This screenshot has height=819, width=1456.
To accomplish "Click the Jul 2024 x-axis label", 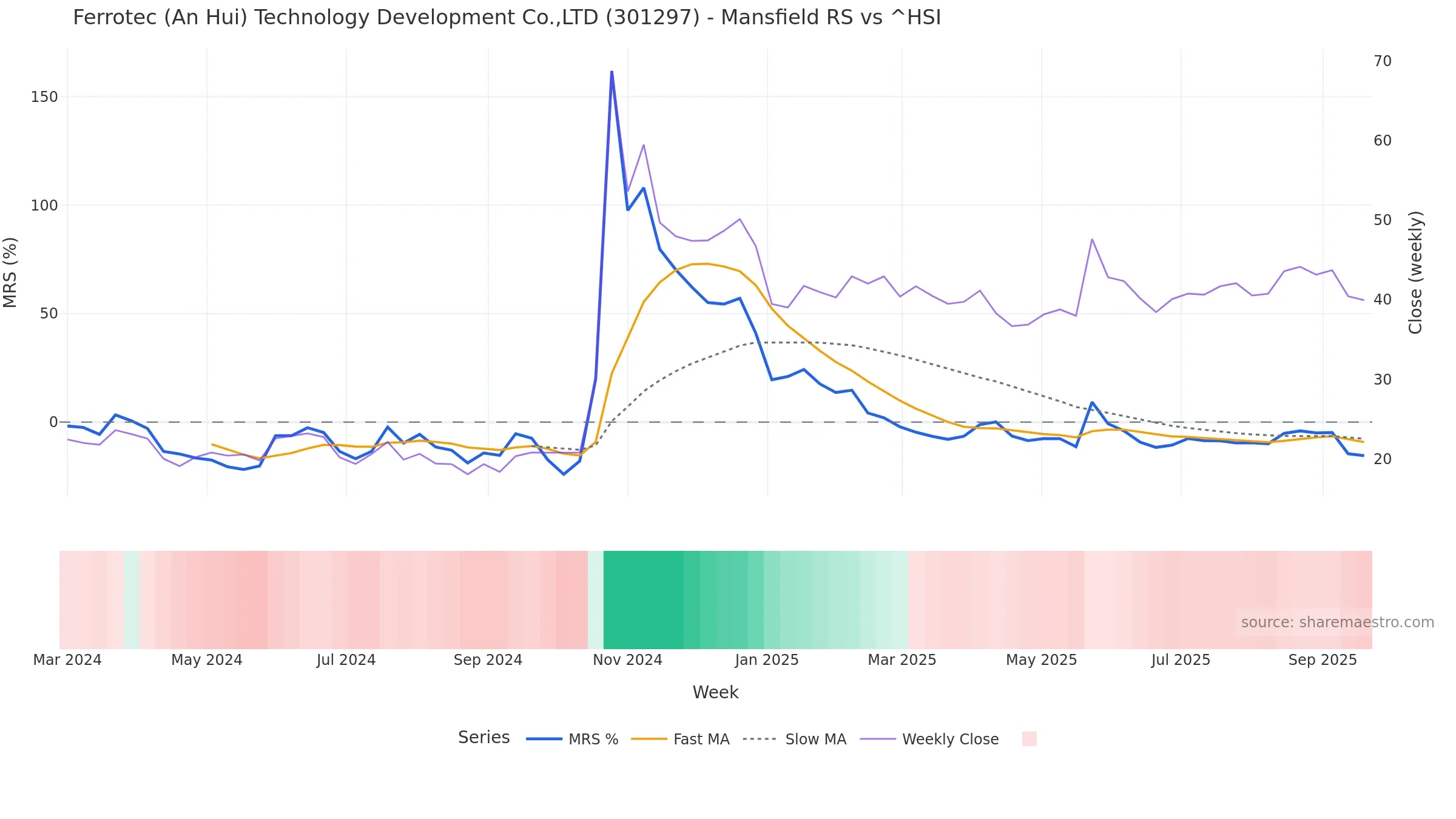I will click(346, 660).
